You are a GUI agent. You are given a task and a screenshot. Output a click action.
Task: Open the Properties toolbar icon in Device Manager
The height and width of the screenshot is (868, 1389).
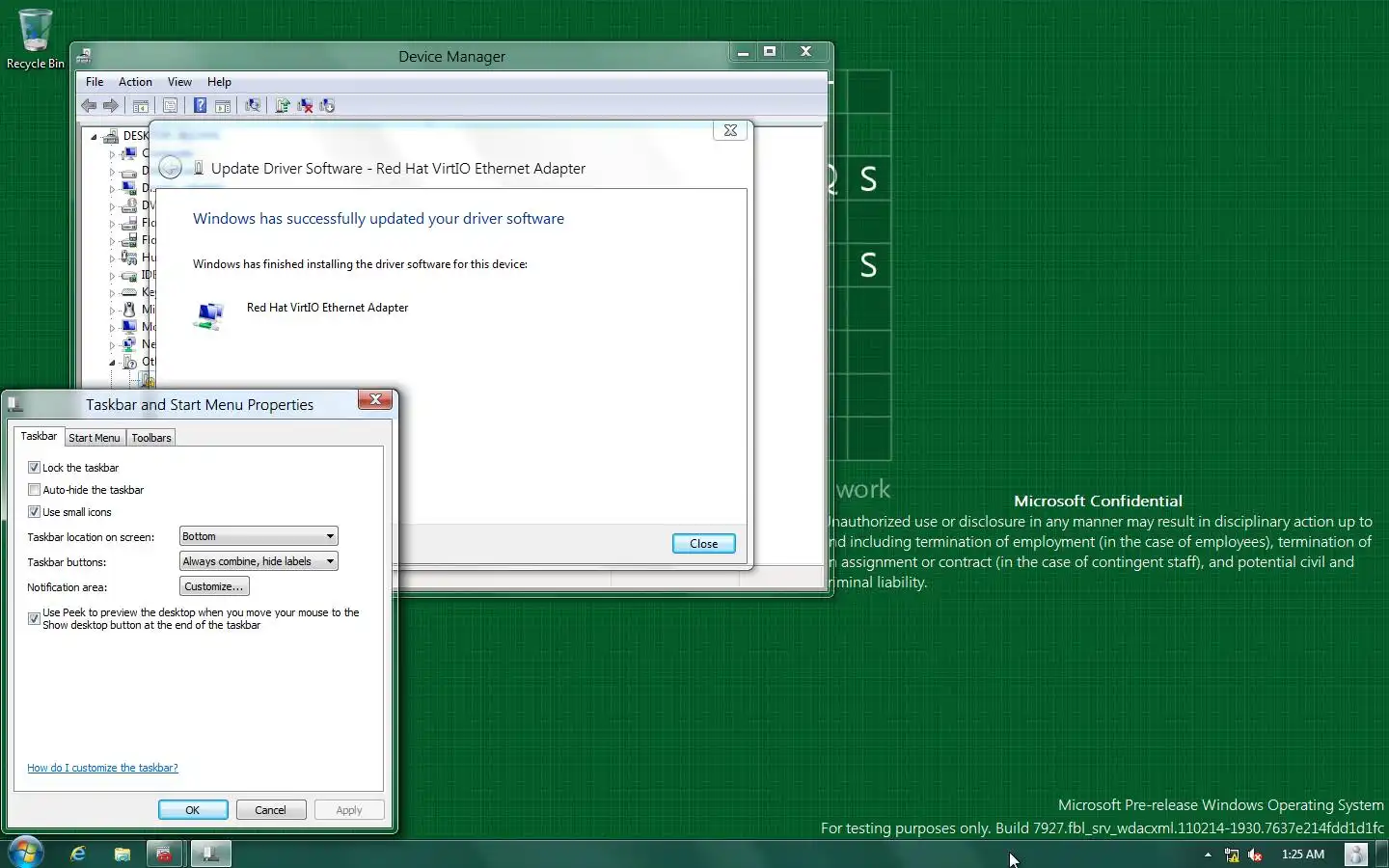point(170,106)
